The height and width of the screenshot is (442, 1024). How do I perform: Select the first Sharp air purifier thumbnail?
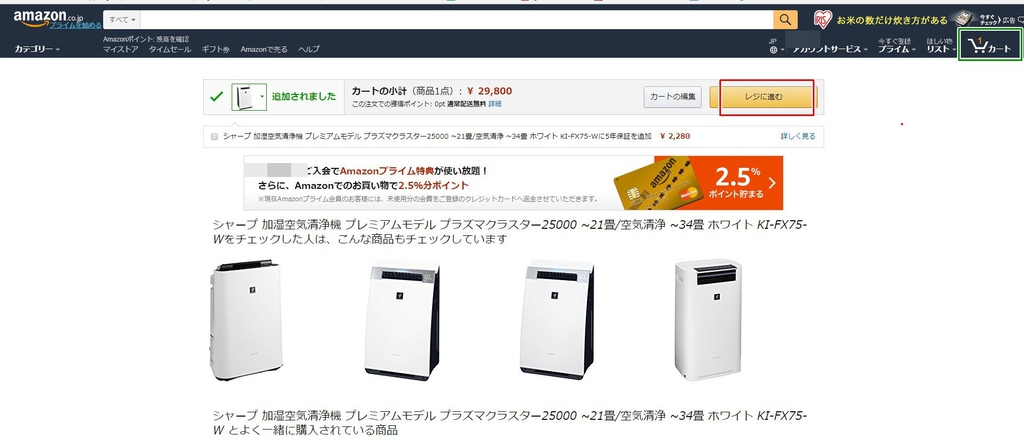pos(246,320)
